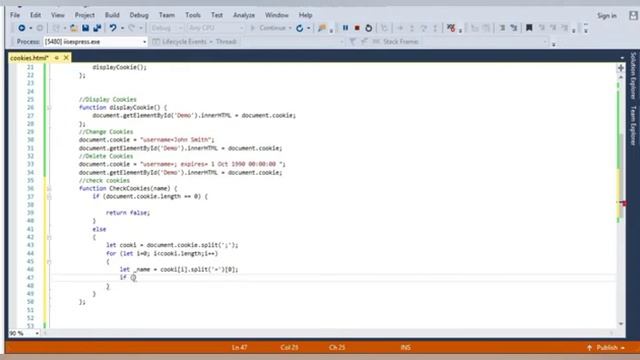Open the Team menu
The width and height of the screenshot is (640, 360).
pos(167,15)
